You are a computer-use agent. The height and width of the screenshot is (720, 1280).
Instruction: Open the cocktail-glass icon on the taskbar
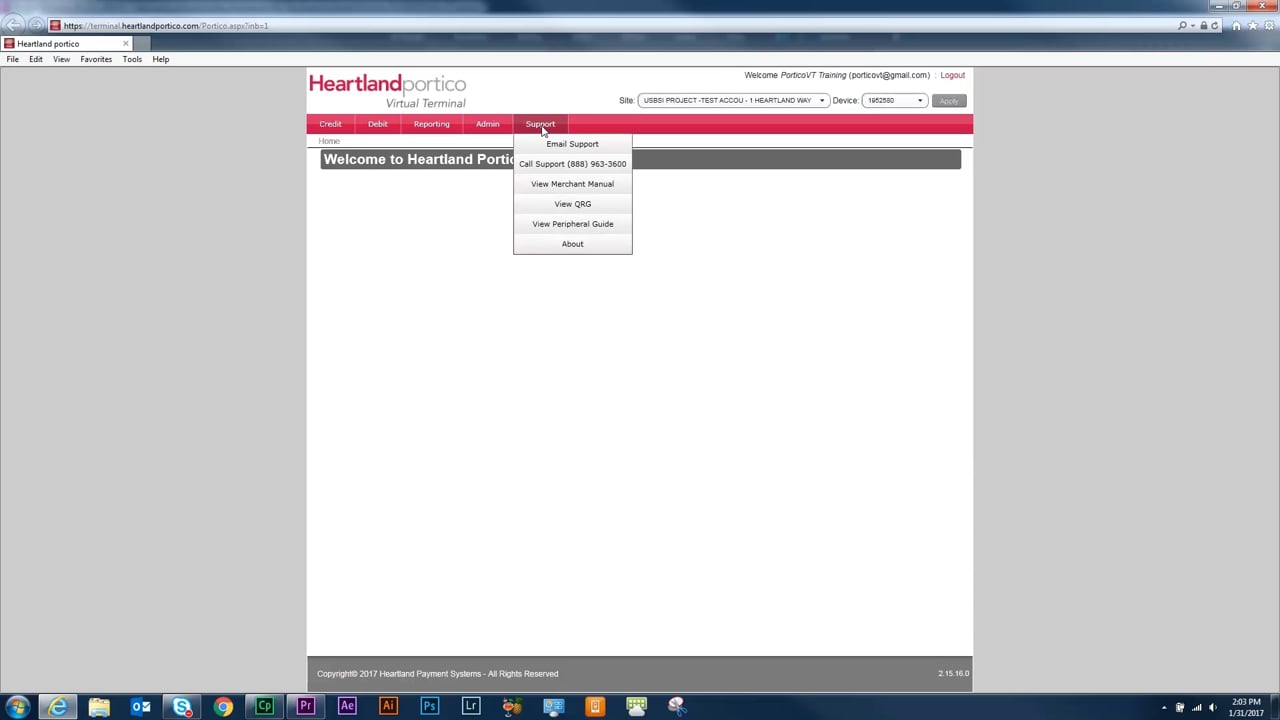click(x=512, y=707)
